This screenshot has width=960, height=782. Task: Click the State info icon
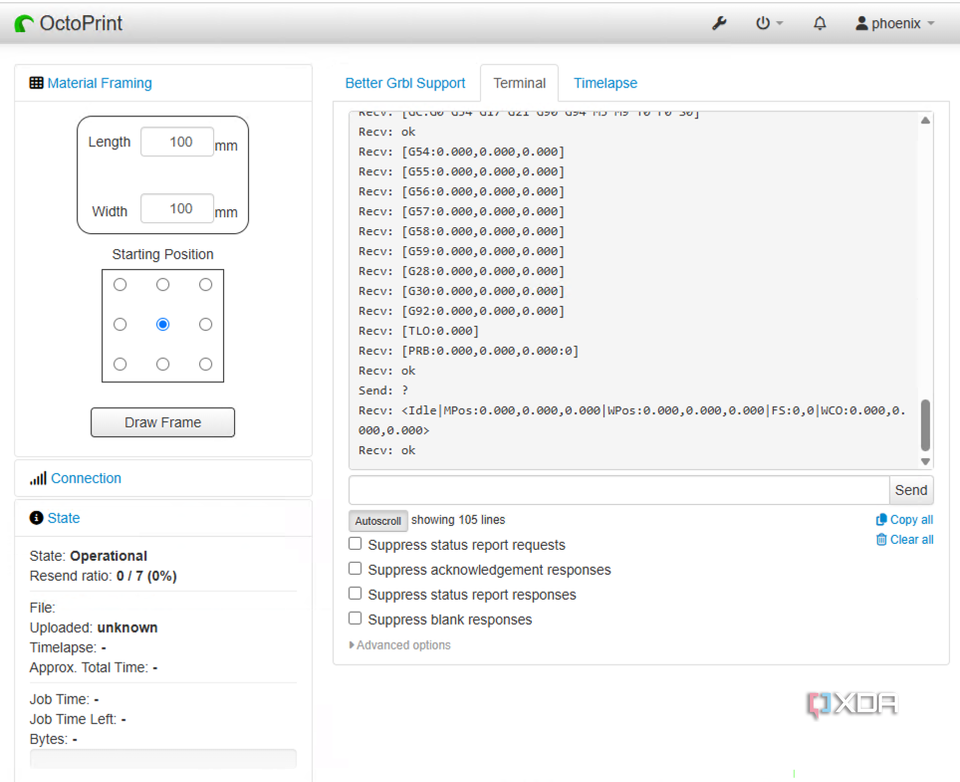tap(37, 518)
